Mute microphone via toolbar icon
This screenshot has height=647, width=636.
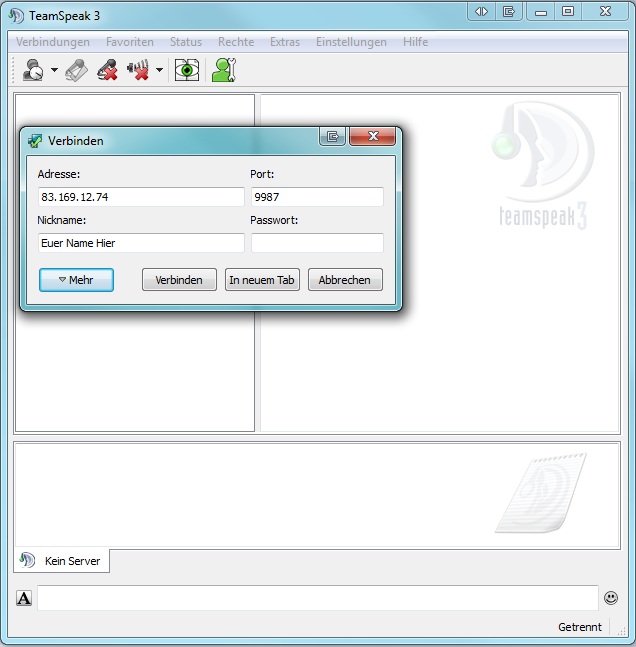pyautogui.click(x=108, y=70)
